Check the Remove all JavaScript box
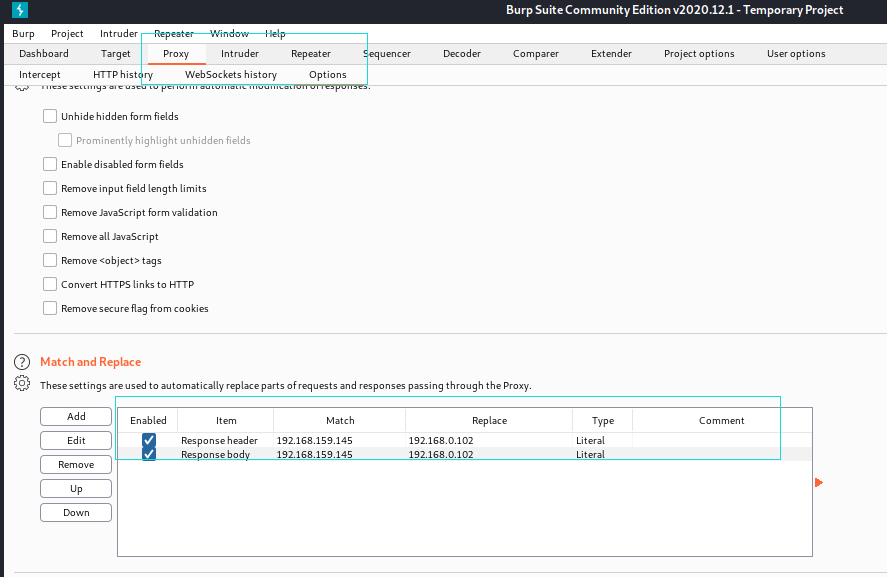Image resolution: width=887 pixels, height=577 pixels. 50,236
